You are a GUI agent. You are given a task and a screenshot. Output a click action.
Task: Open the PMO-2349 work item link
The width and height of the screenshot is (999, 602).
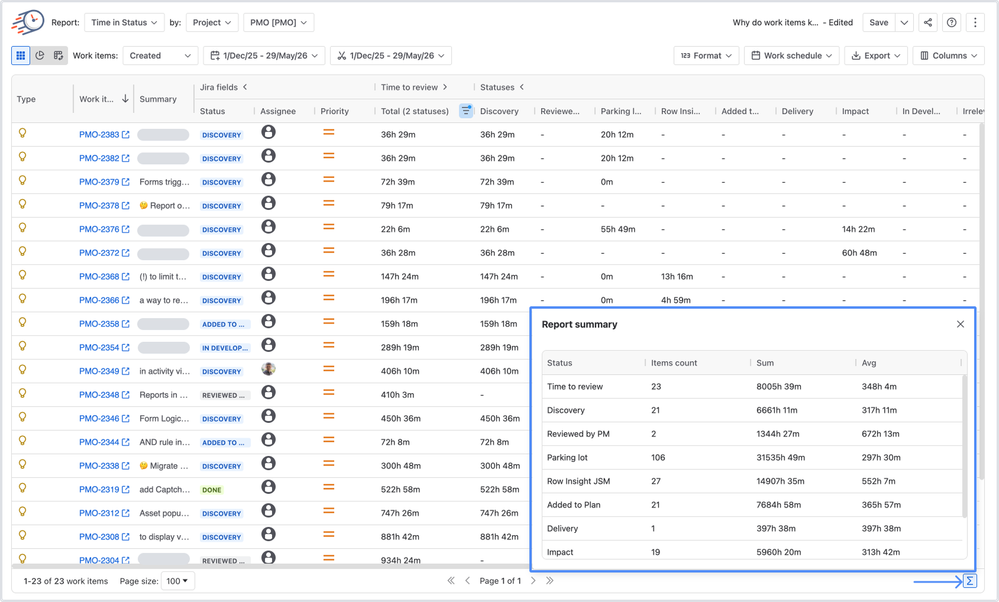coord(99,371)
